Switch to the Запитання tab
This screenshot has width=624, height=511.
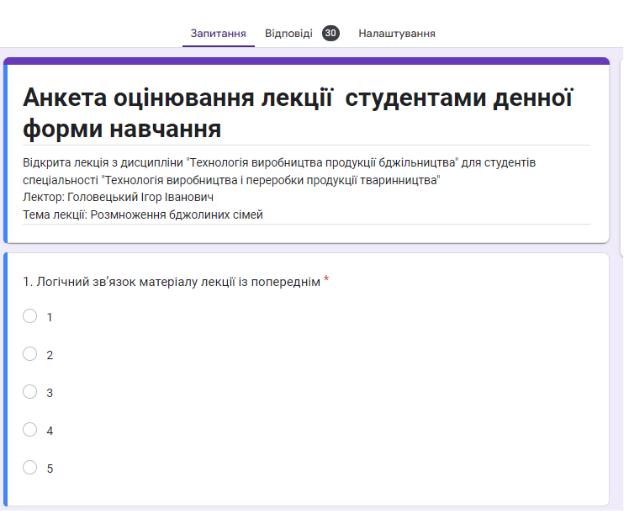pyautogui.click(x=218, y=33)
